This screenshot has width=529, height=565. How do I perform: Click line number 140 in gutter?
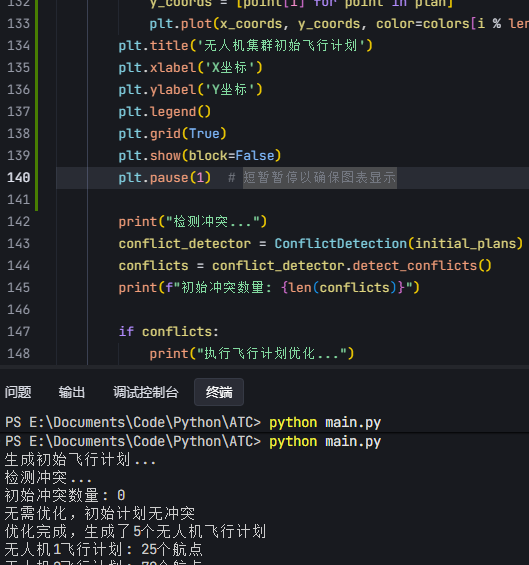coord(18,178)
